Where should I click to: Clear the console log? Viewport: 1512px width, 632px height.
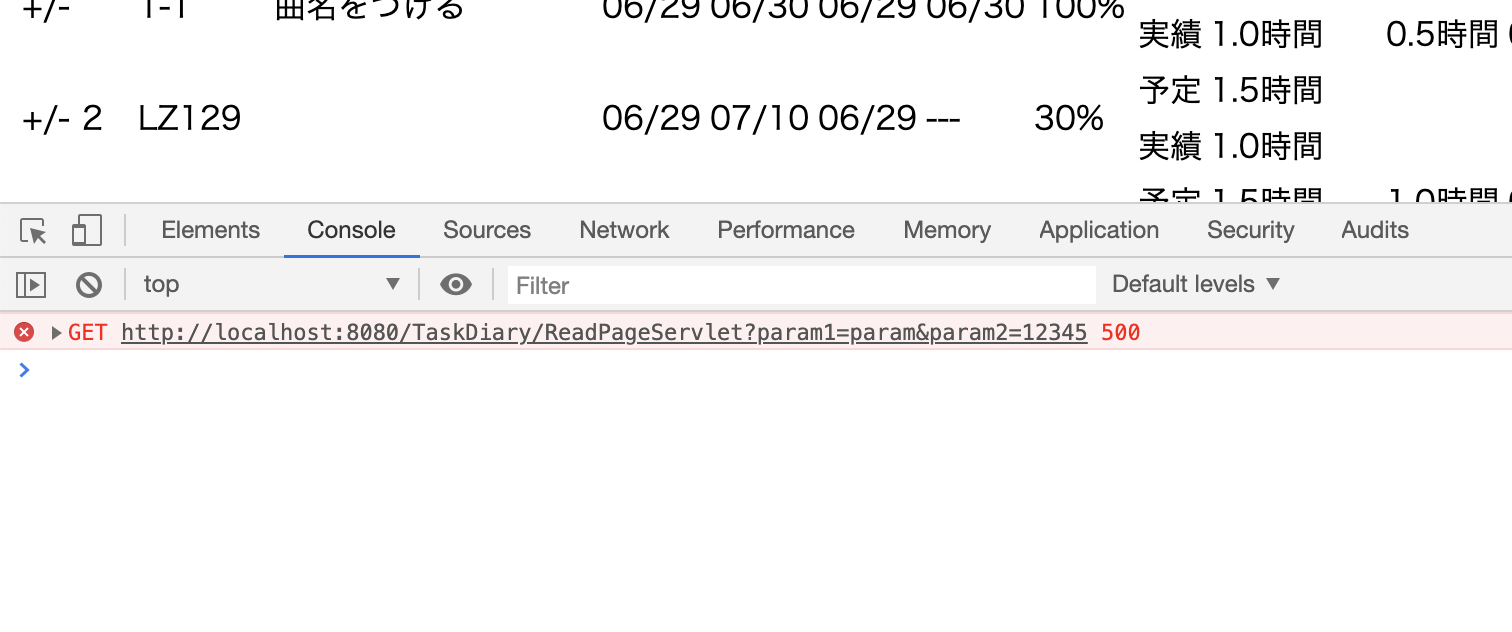[x=89, y=285]
